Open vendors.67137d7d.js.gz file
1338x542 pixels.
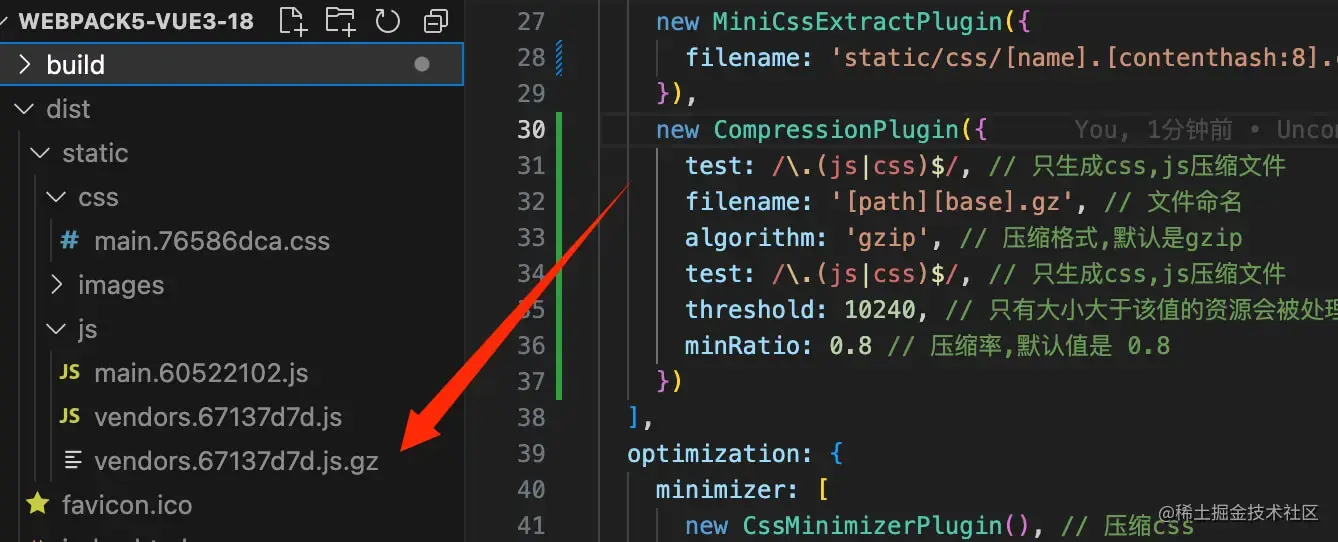pyautogui.click(x=236, y=461)
